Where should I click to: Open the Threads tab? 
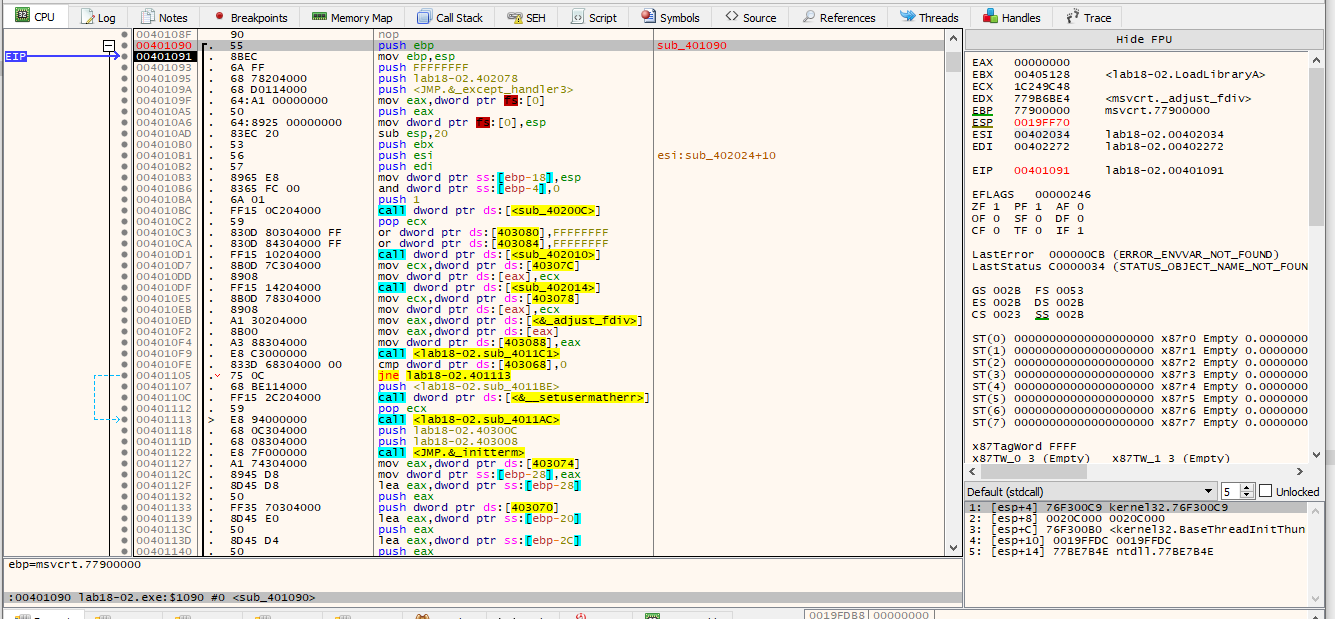click(x=929, y=17)
